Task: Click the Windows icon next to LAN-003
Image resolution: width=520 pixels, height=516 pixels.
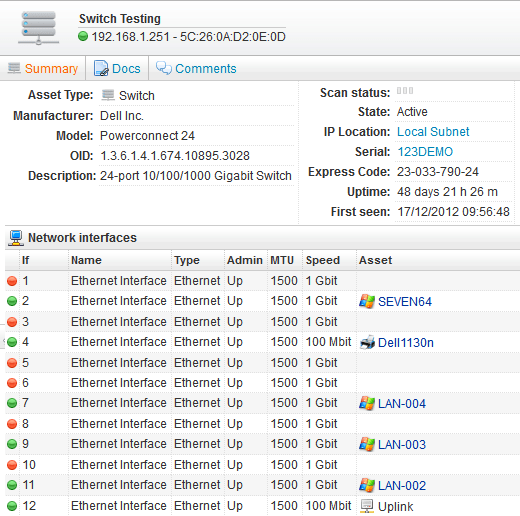Action: pyautogui.click(x=367, y=444)
